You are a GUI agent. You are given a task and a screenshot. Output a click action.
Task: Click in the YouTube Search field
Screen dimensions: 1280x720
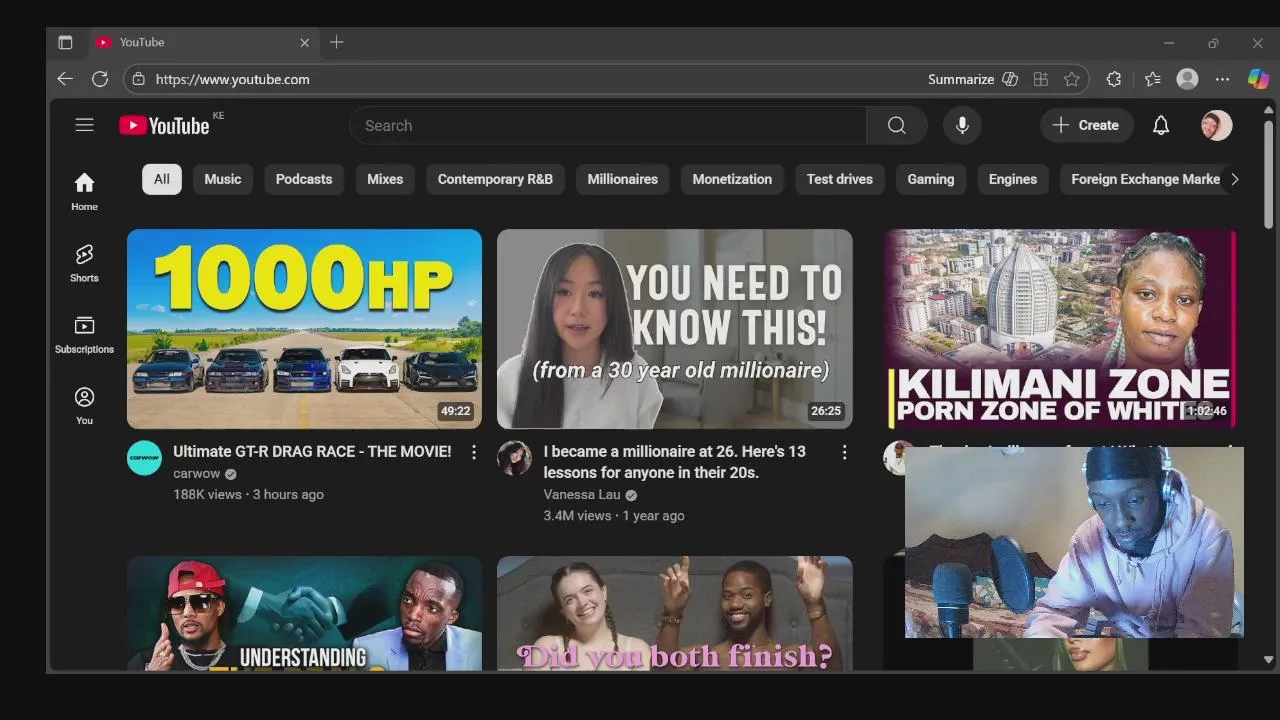[607, 125]
